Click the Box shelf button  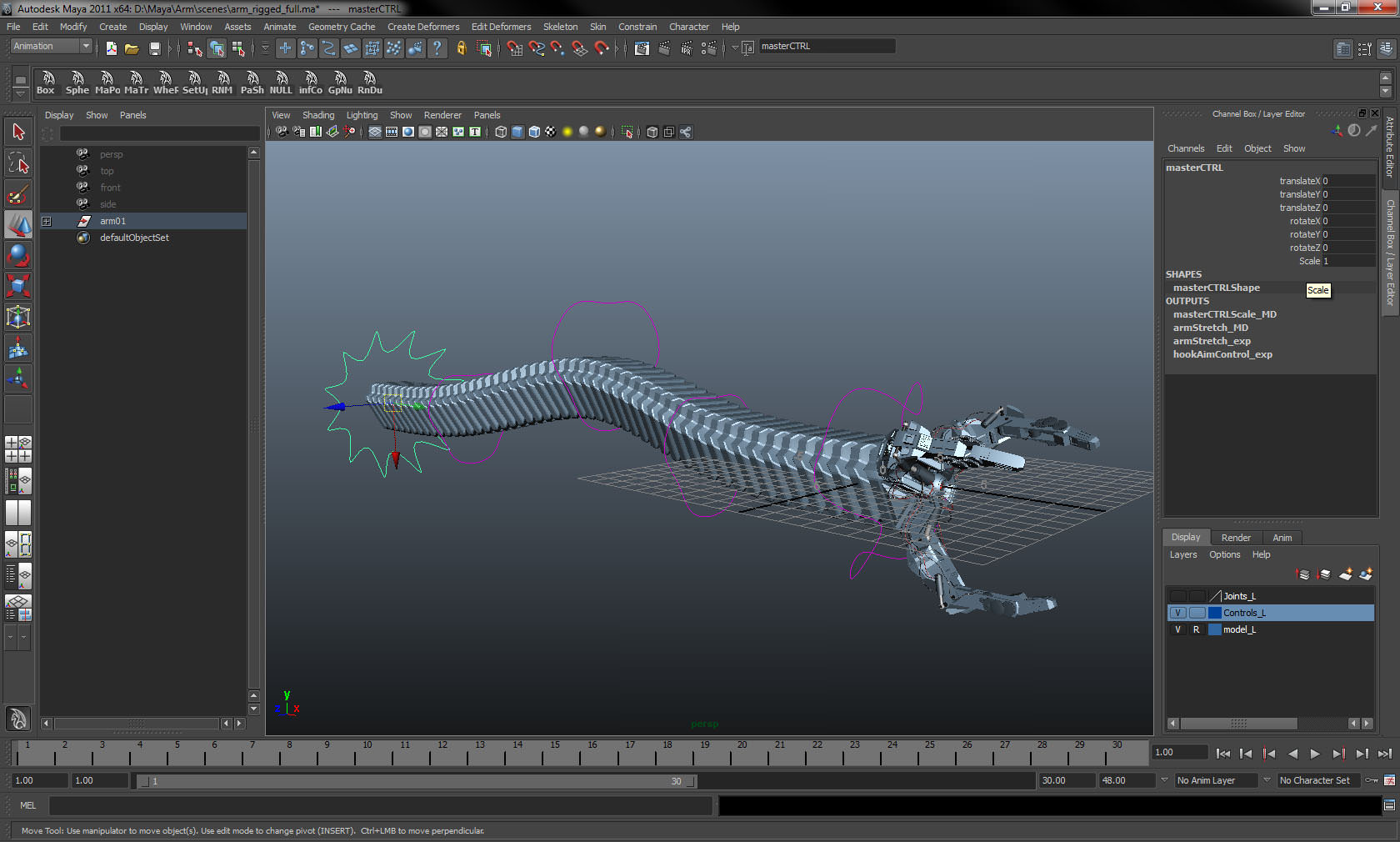pyautogui.click(x=47, y=83)
